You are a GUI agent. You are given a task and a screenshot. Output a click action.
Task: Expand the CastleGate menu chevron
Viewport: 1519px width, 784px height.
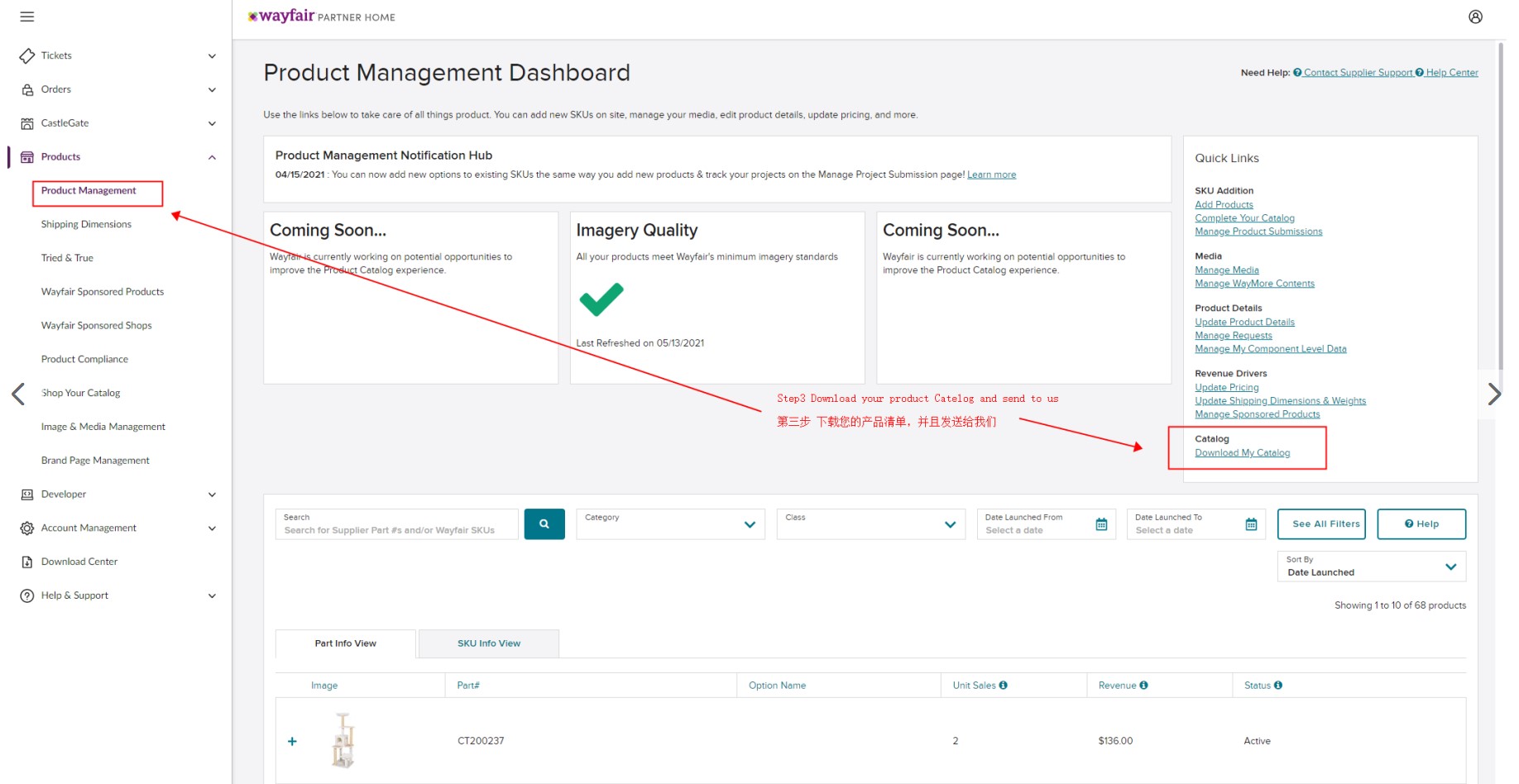point(212,124)
